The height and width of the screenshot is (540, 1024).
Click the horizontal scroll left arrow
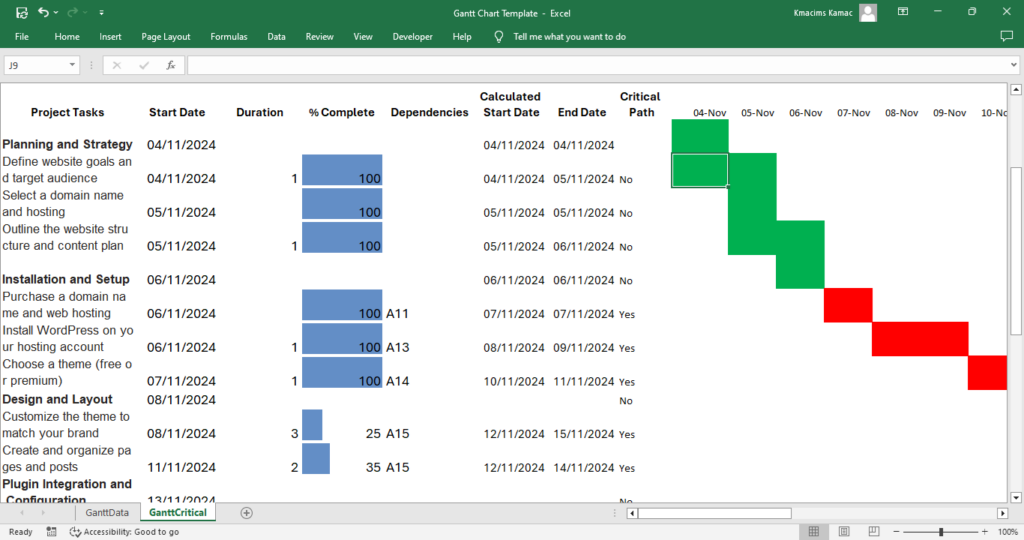pyautogui.click(x=632, y=513)
